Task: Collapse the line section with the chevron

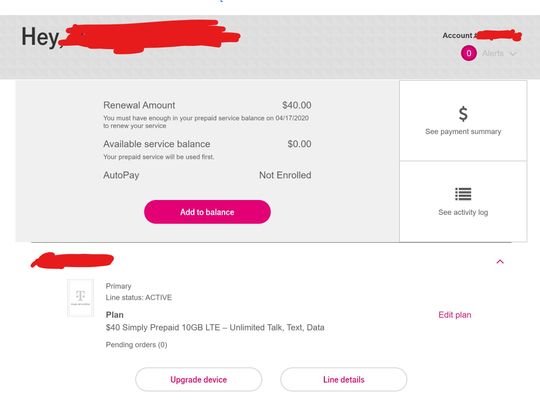Action: [500, 262]
